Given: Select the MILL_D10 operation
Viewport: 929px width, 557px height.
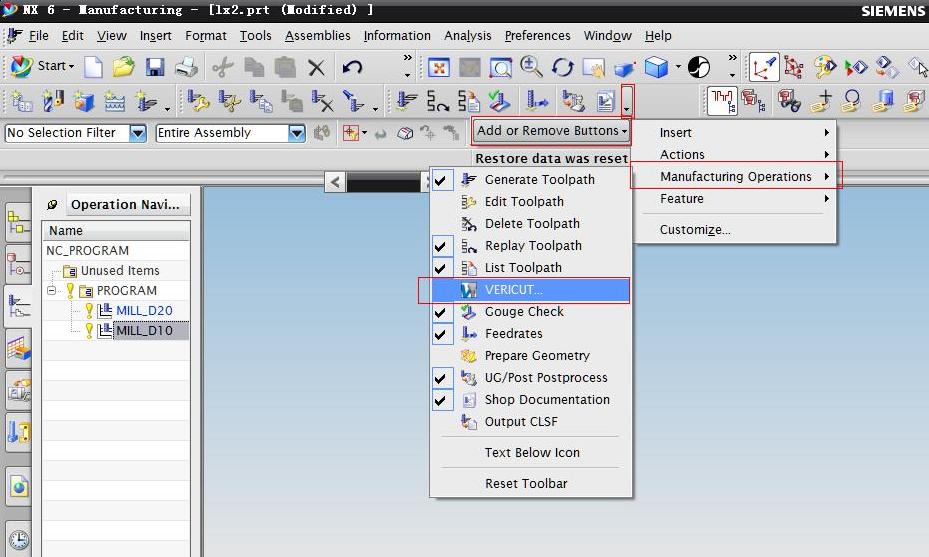Looking at the screenshot, I should [x=144, y=331].
